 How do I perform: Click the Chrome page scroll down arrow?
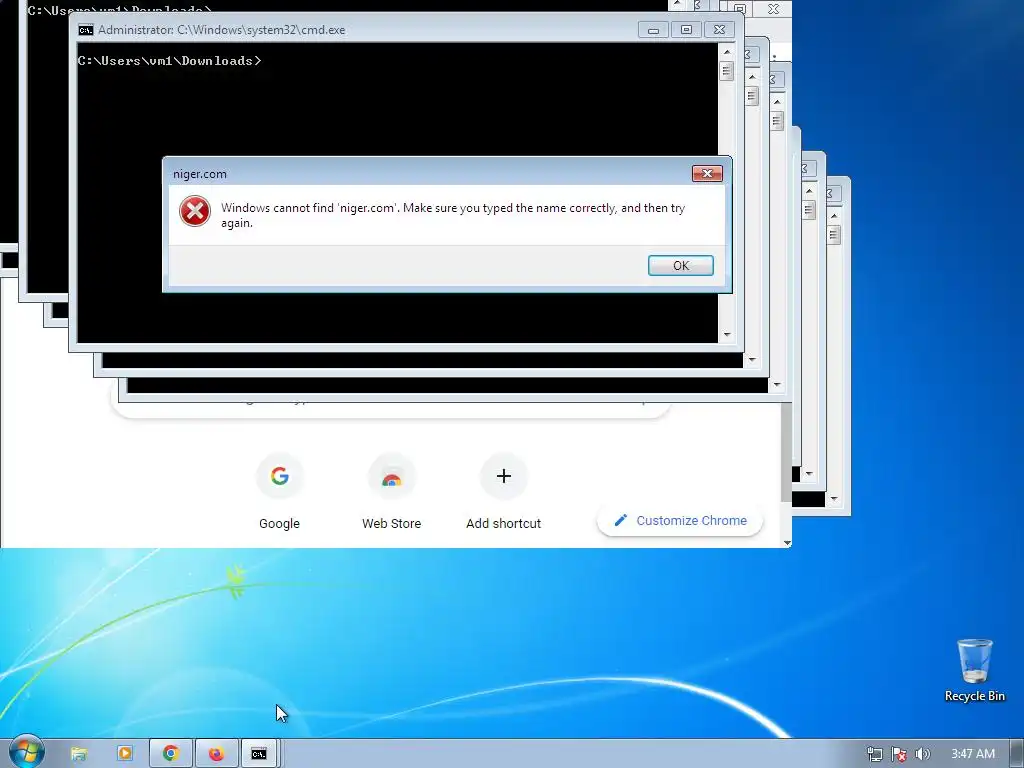[787, 542]
